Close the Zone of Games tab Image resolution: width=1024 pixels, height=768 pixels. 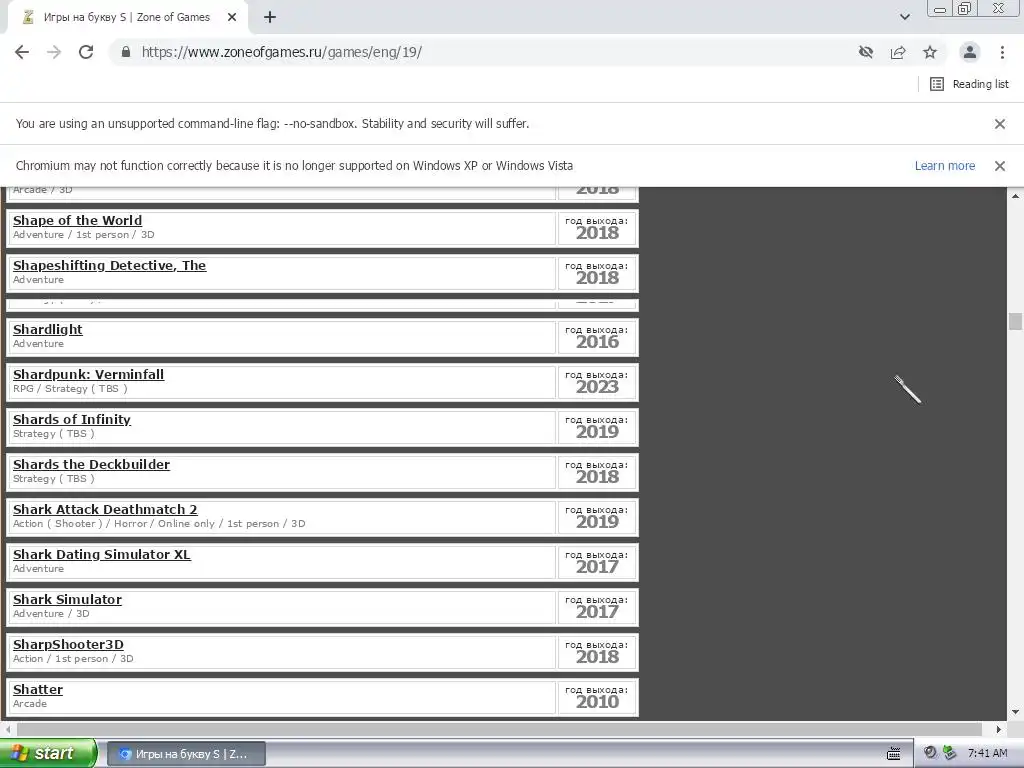[x=232, y=18]
